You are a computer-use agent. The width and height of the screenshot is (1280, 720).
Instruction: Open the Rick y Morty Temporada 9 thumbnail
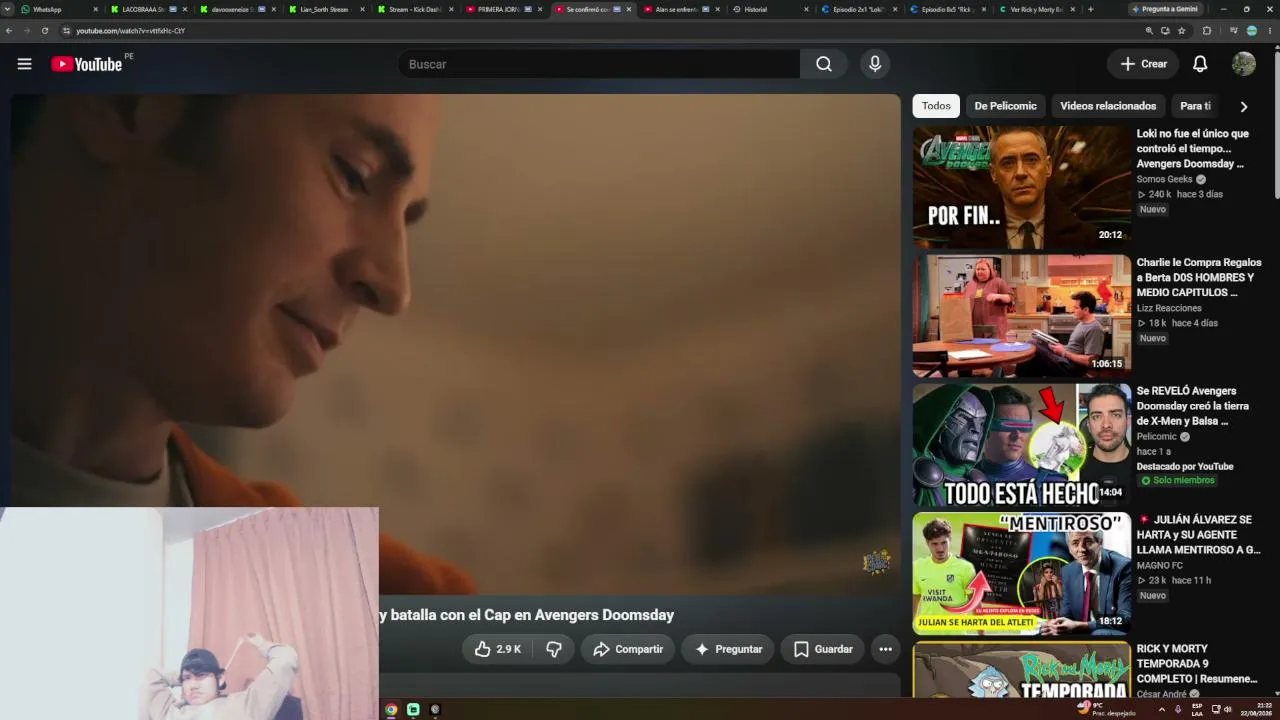click(1021, 670)
